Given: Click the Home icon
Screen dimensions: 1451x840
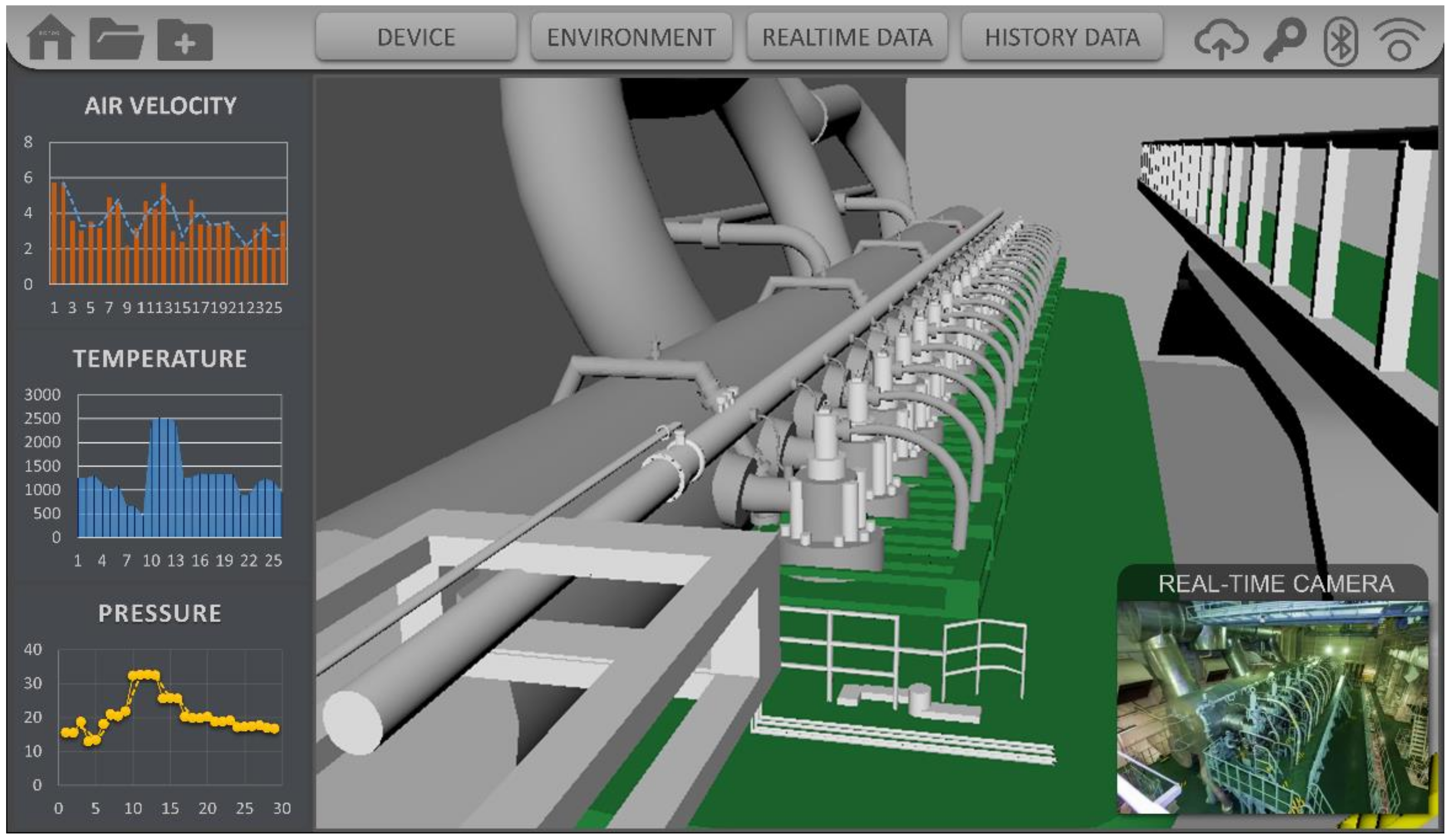Looking at the screenshot, I should click(50, 38).
